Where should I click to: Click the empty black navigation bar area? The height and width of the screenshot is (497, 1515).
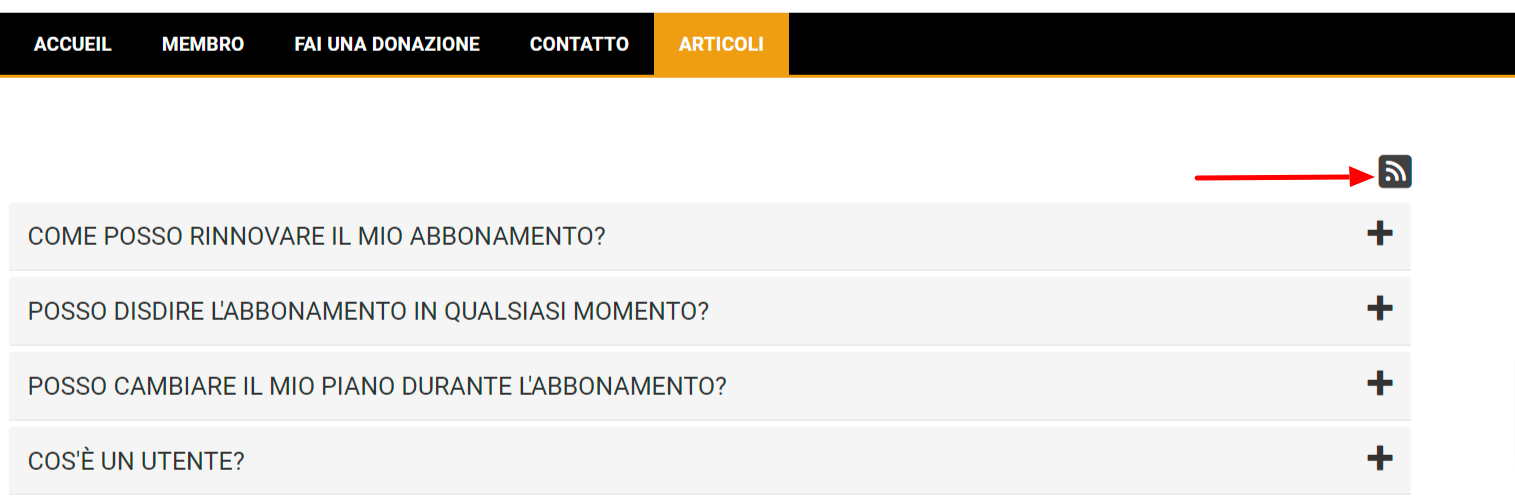tap(1150, 44)
